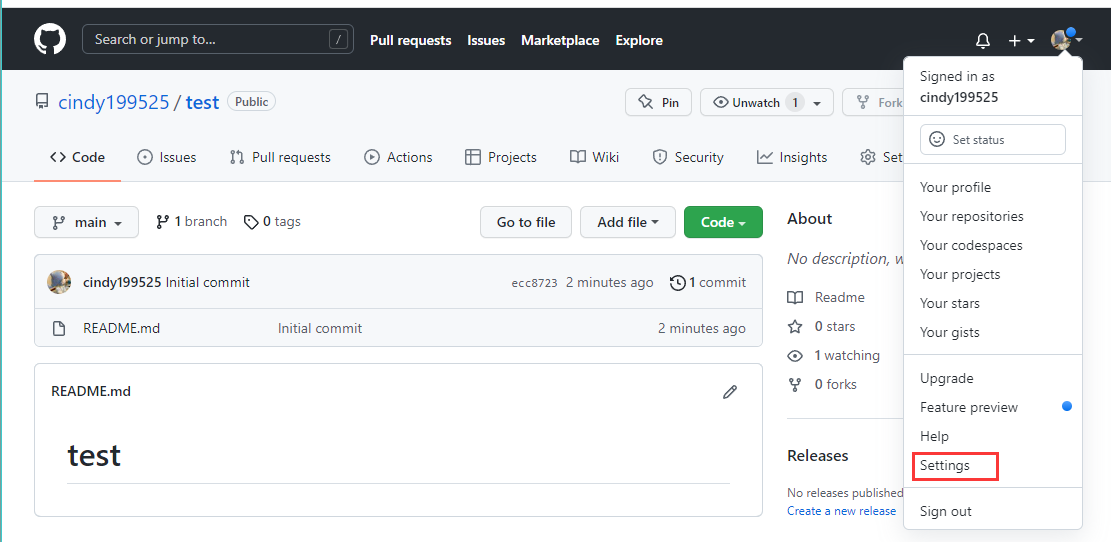Switch to the Security tab
This screenshot has width=1111, height=542.
click(x=687, y=157)
